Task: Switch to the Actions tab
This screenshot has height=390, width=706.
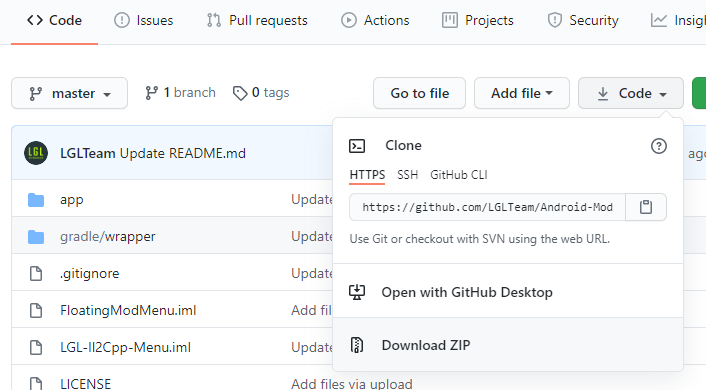Action: [x=375, y=20]
